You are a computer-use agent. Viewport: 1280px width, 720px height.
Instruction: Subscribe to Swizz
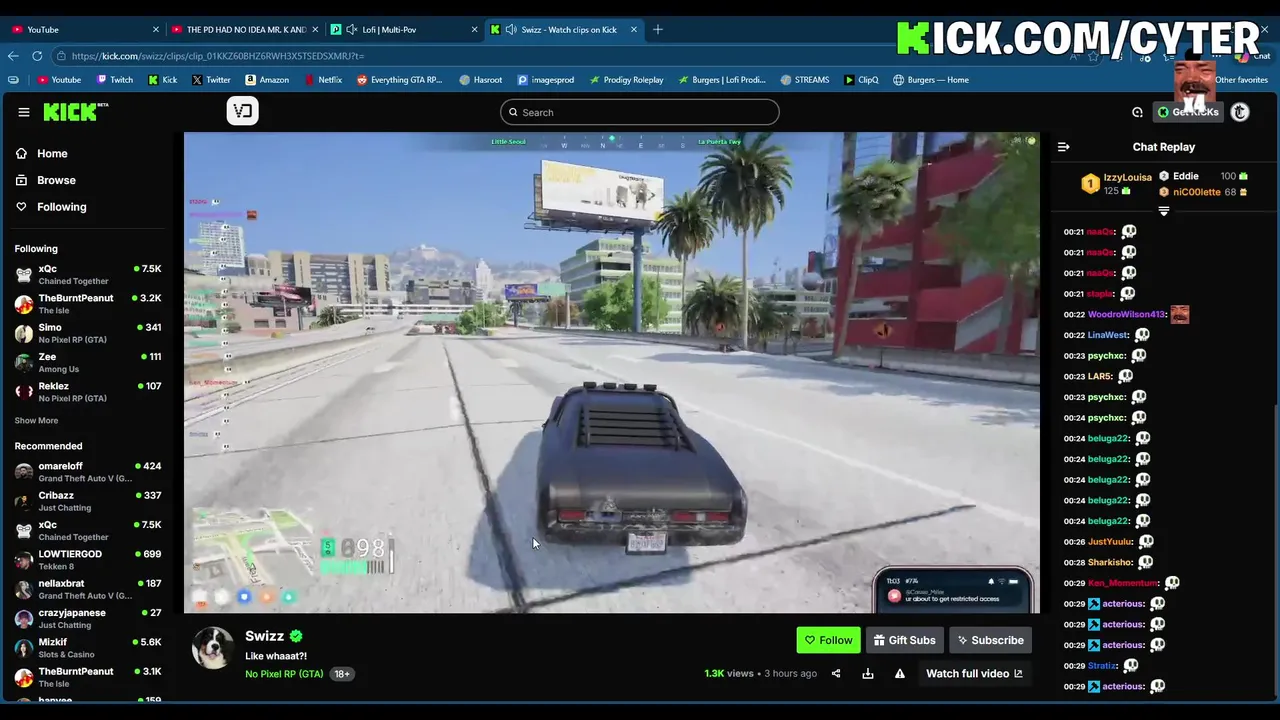990,640
